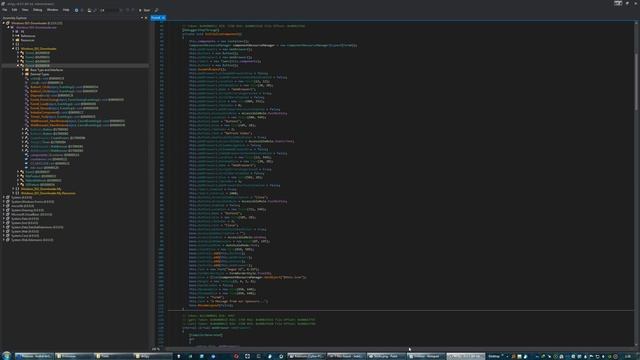The image size is (640, 360).
Task: Open the View menu
Action: (x=25, y=10)
